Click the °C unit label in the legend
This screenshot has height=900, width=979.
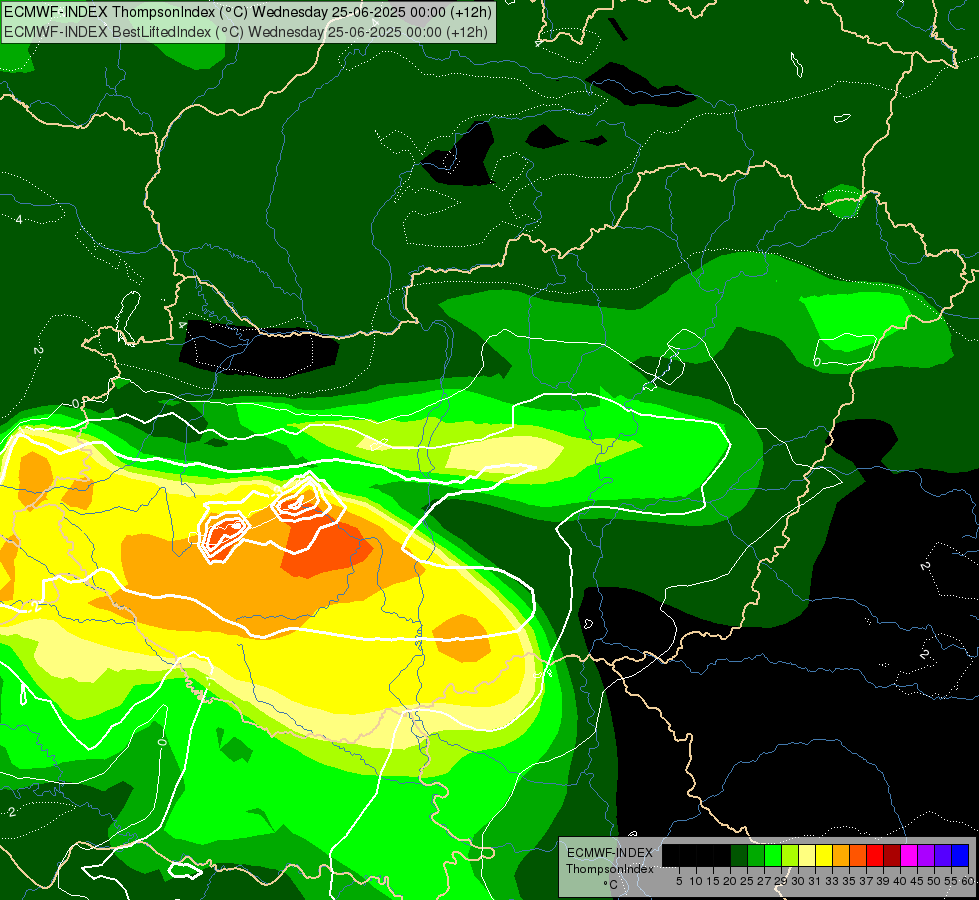(611, 885)
